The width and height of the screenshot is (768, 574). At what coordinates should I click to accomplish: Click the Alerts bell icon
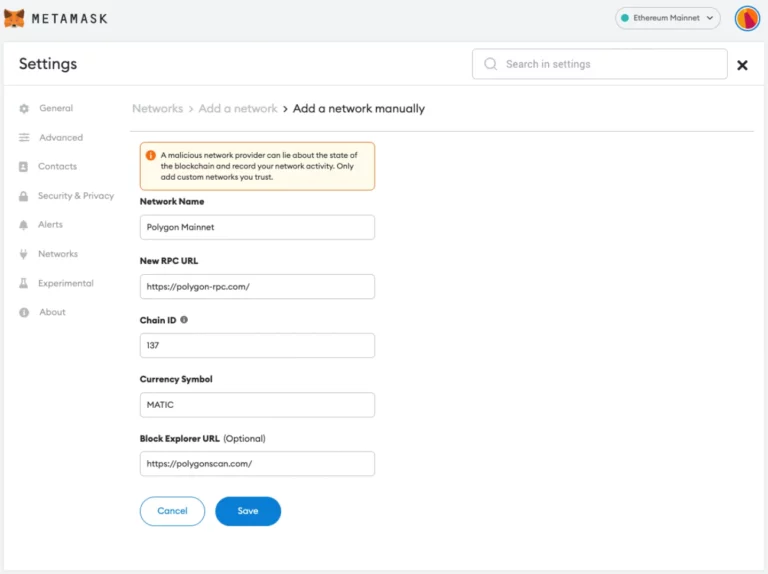point(24,225)
